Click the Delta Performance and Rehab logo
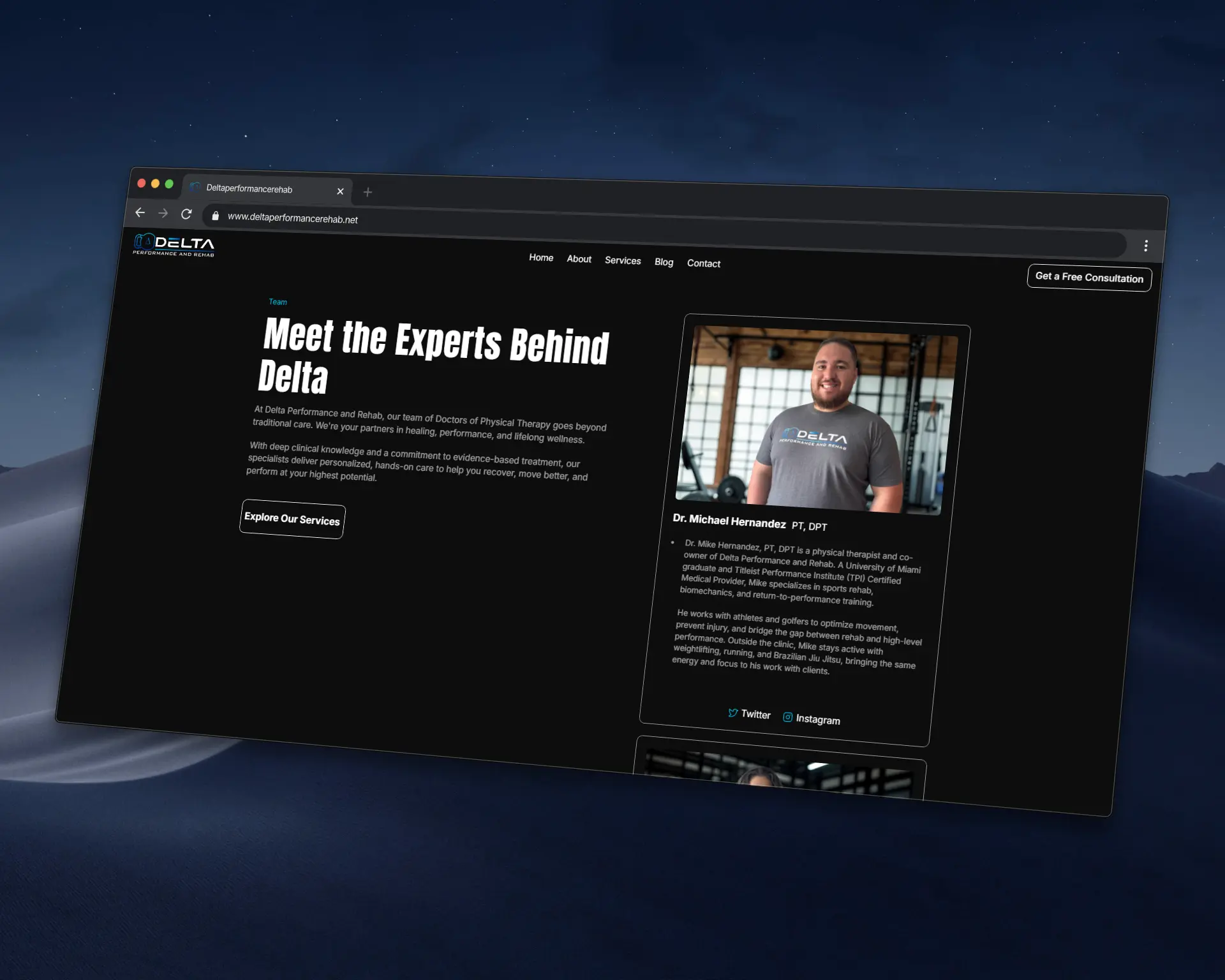This screenshot has height=980, width=1225. point(174,245)
